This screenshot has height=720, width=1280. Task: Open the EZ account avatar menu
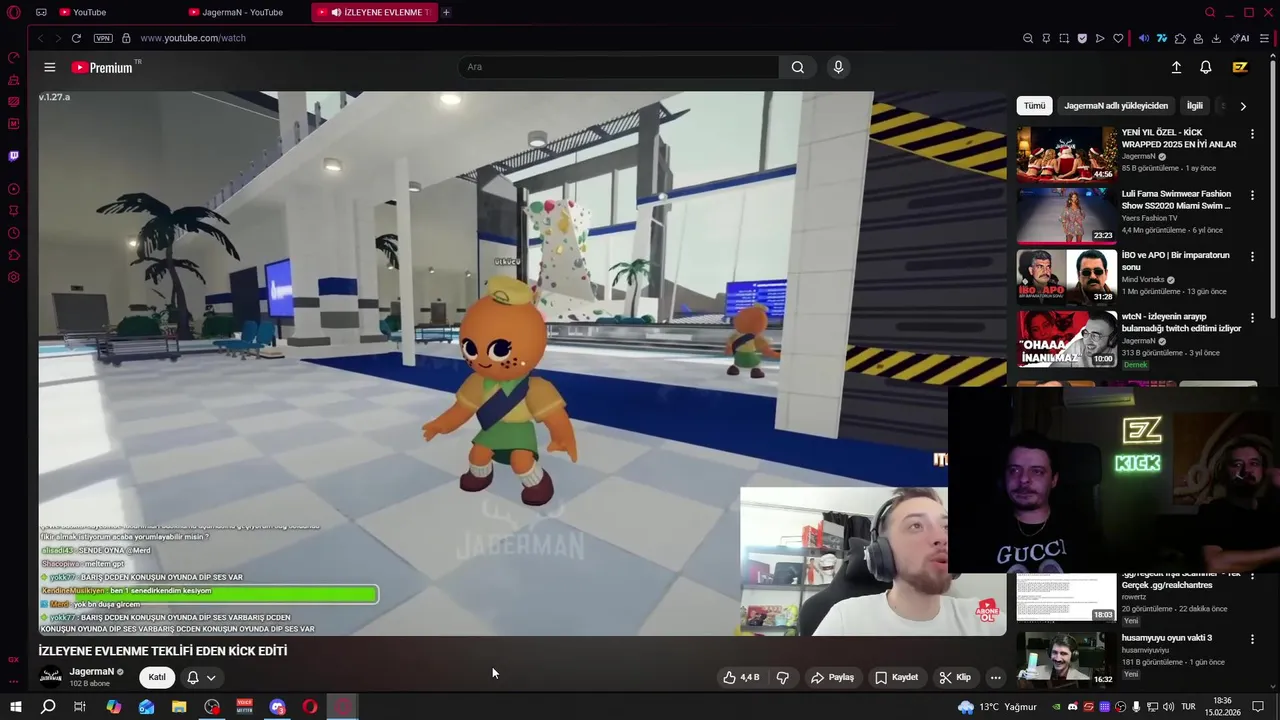[x=1240, y=67]
